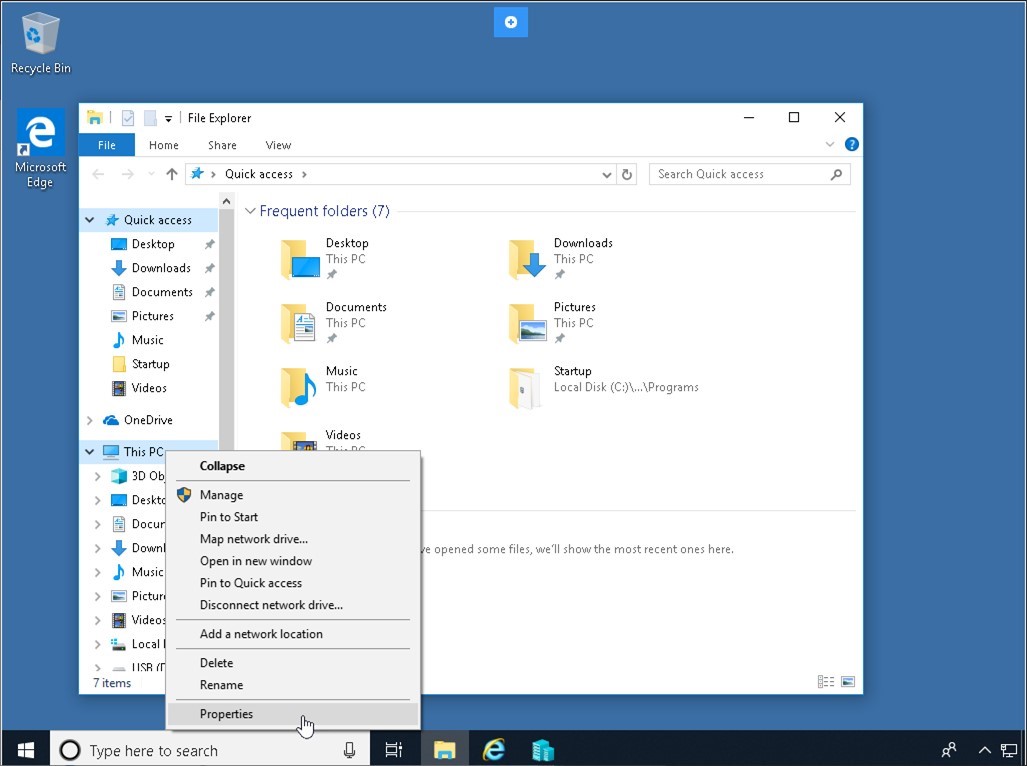1027x766 pixels.
Task: Select Pictures under Quick access in sidebar
Action: tap(153, 316)
